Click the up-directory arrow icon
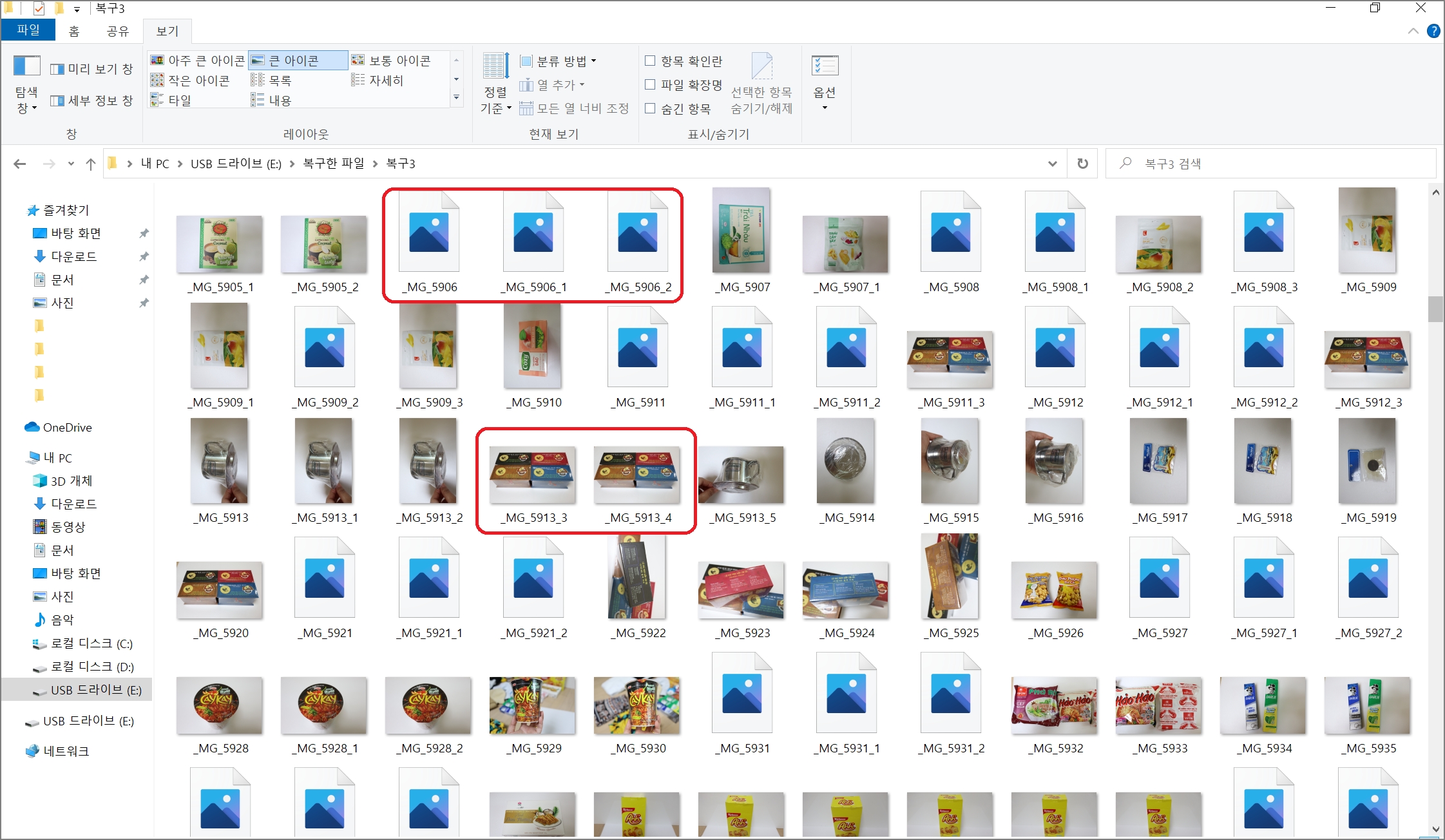Screen dimensions: 1445x840 coord(91,164)
